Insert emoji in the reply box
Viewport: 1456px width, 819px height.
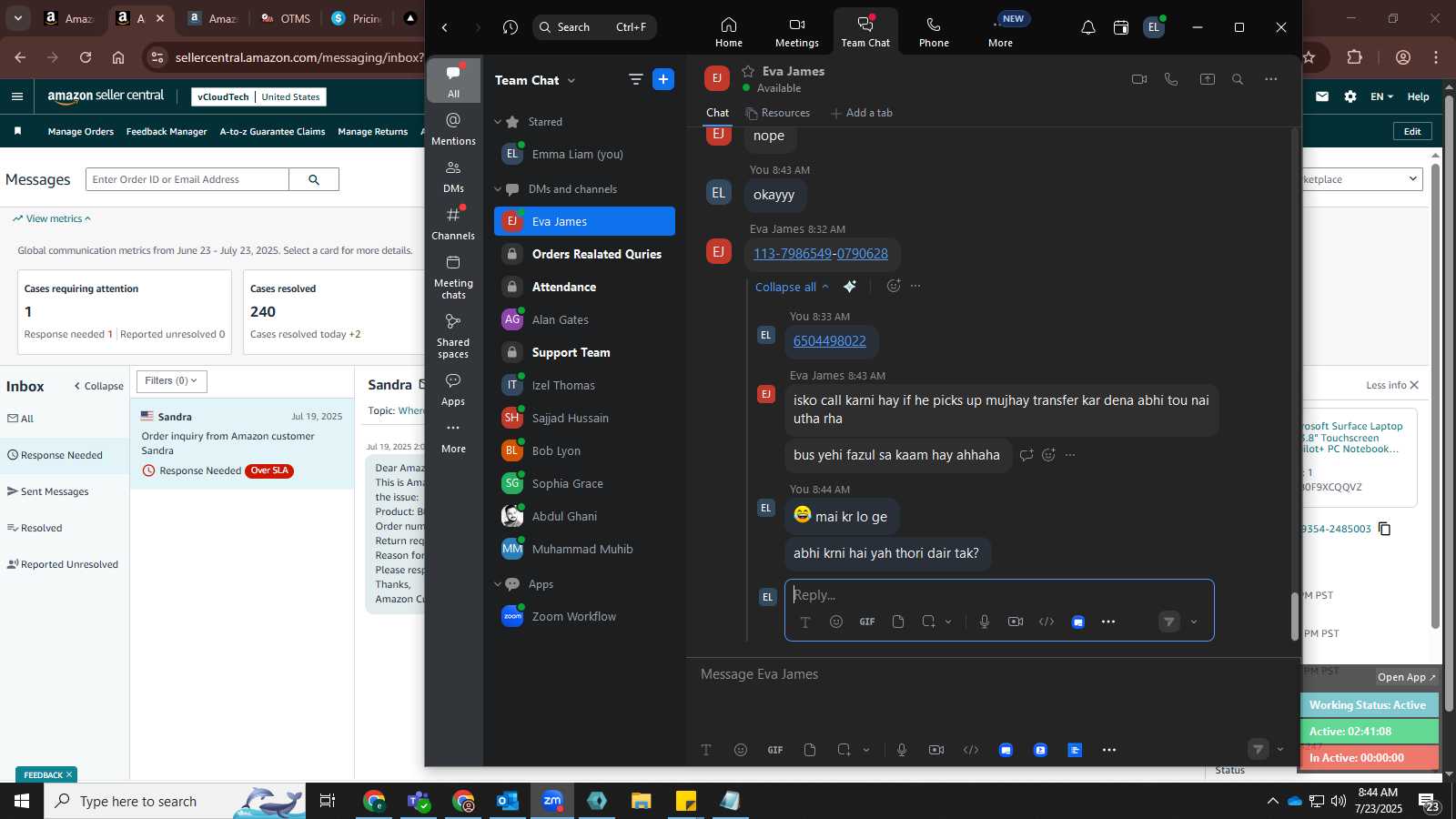(x=836, y=622)
